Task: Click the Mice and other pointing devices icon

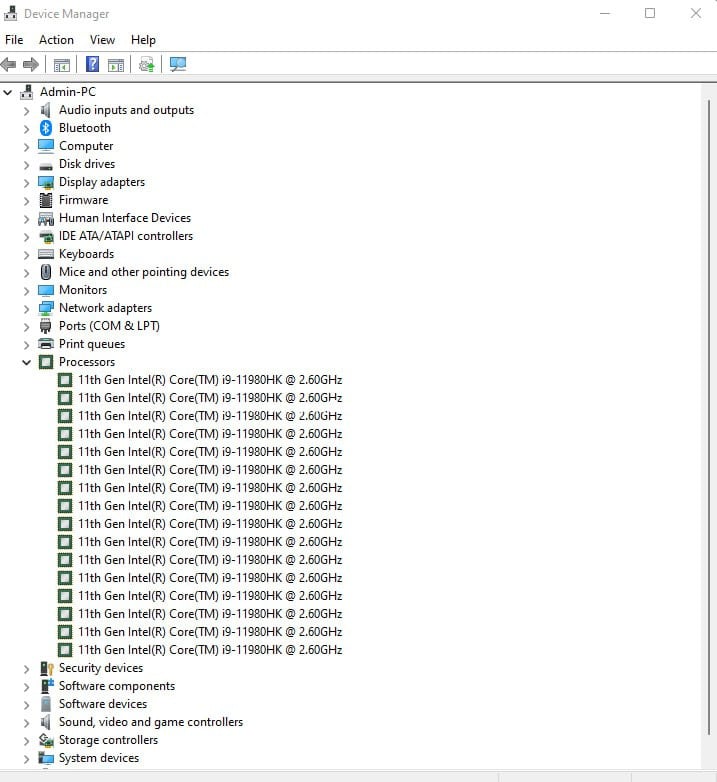Action: click(x=46, y=272)
